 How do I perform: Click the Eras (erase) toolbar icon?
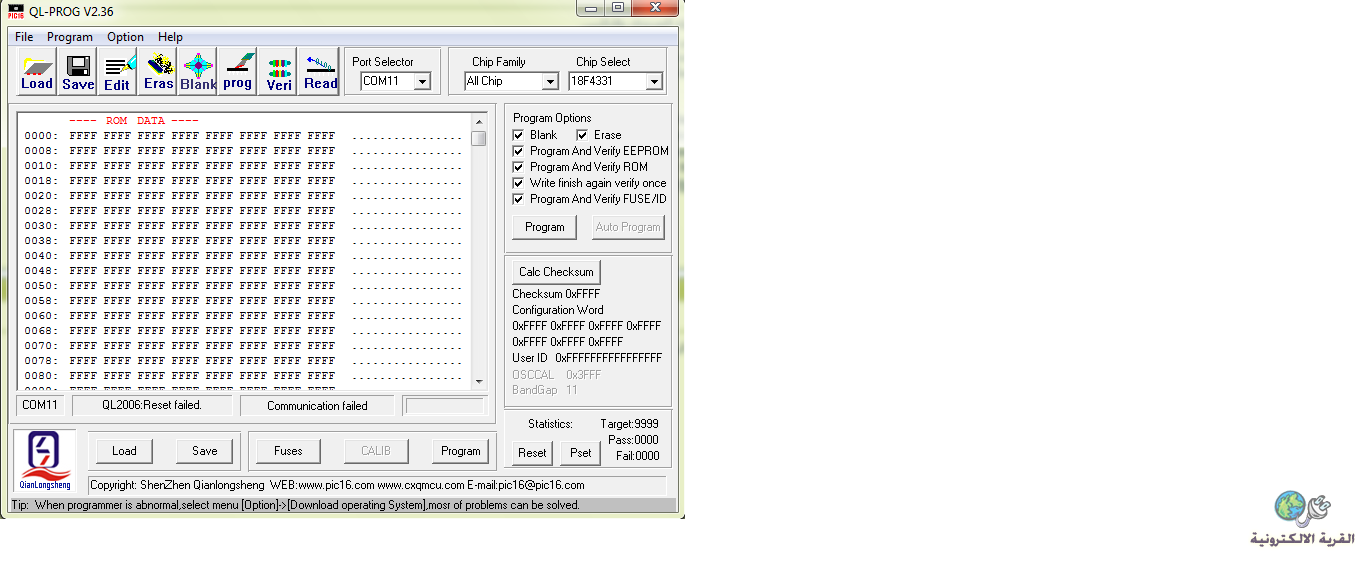point(158,72)
